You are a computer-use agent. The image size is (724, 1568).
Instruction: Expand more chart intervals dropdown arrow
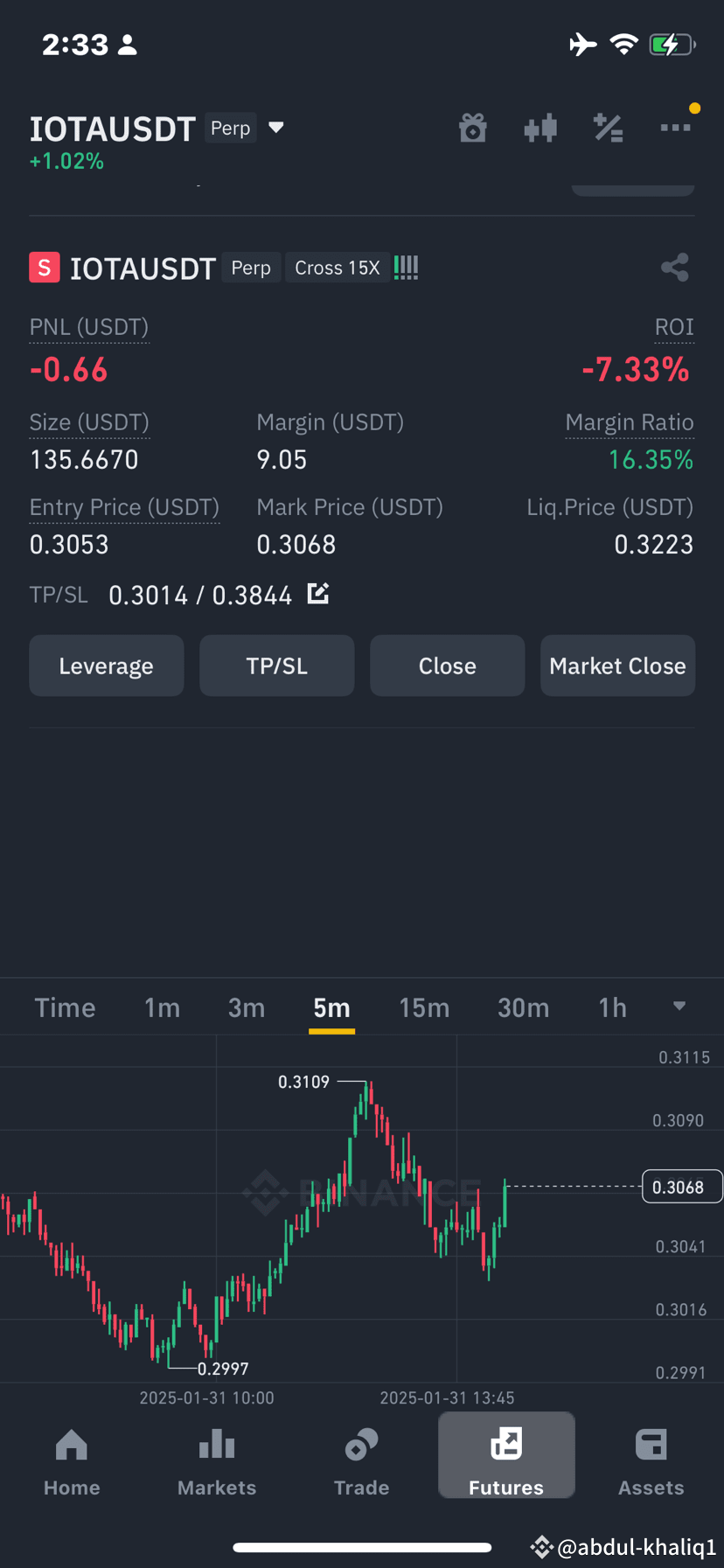pyautogui.click(x=679, y=1007)
